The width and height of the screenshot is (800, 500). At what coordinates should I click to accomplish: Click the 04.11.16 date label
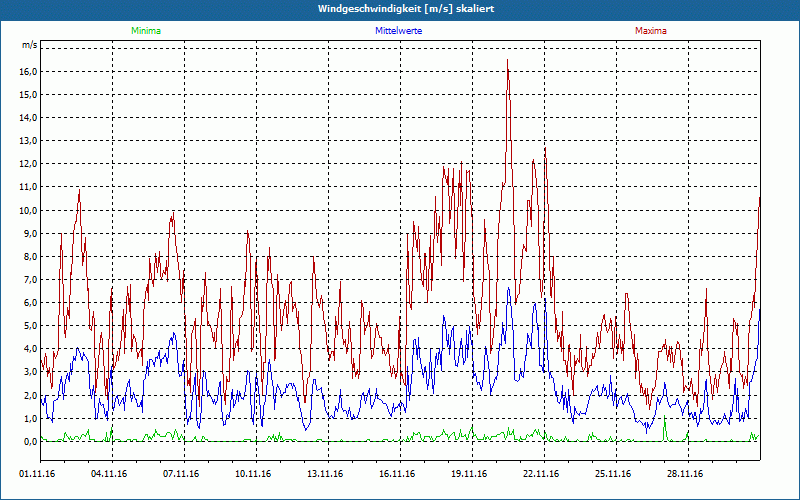click(109, 474)
